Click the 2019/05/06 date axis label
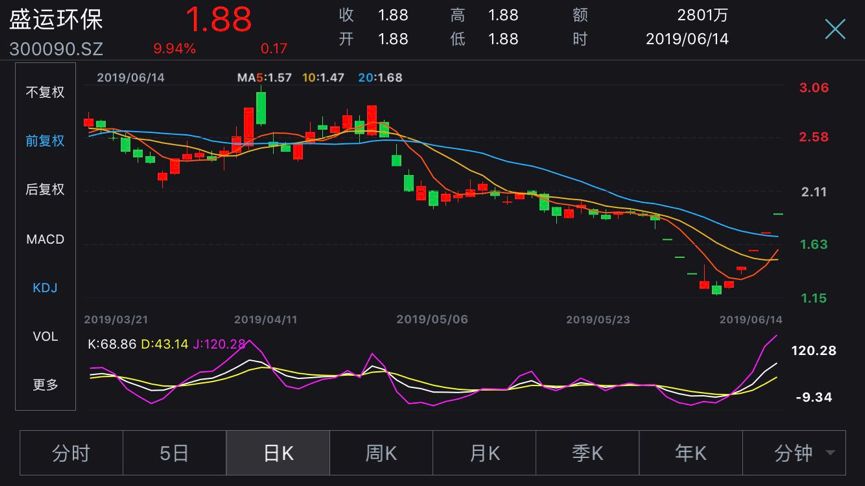The width and height of the screenshot is (865, 486). point(432,319)
